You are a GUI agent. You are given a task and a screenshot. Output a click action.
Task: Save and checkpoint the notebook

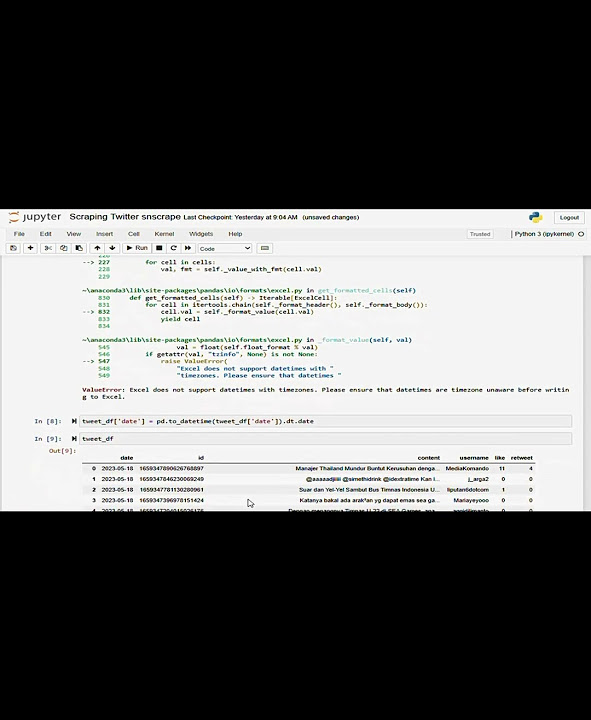[x=13, y=248]
